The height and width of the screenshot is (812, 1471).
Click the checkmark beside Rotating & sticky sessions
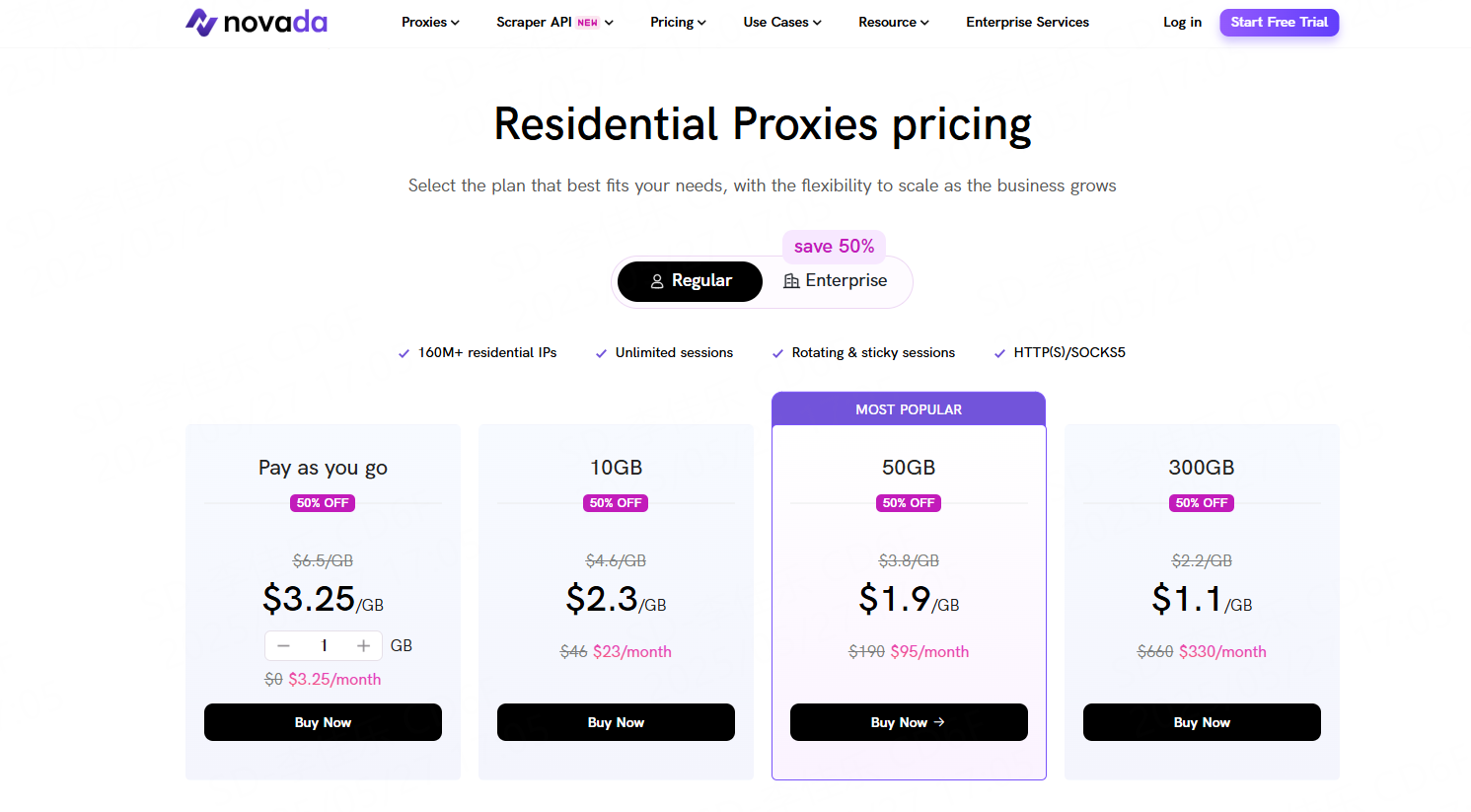[777, 353]
